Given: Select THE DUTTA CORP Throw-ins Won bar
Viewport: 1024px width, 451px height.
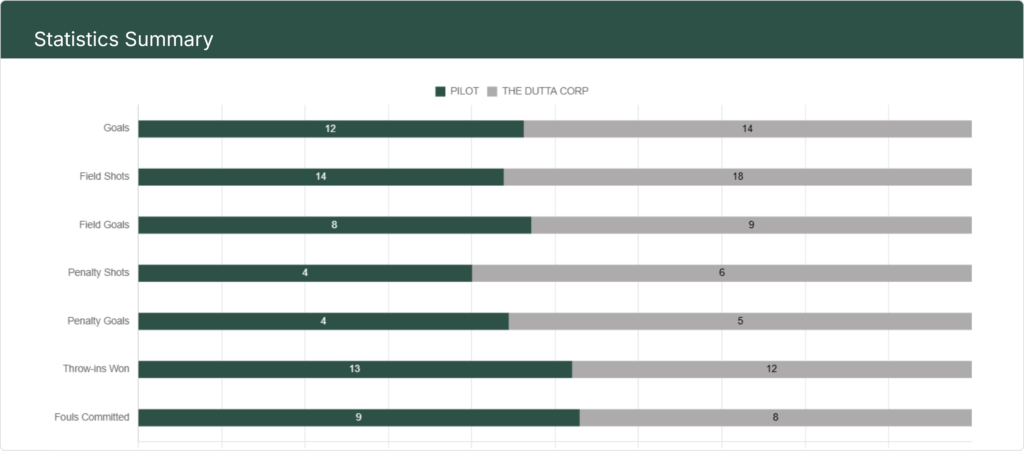Looking at the screenshot, I should (771, 369).
